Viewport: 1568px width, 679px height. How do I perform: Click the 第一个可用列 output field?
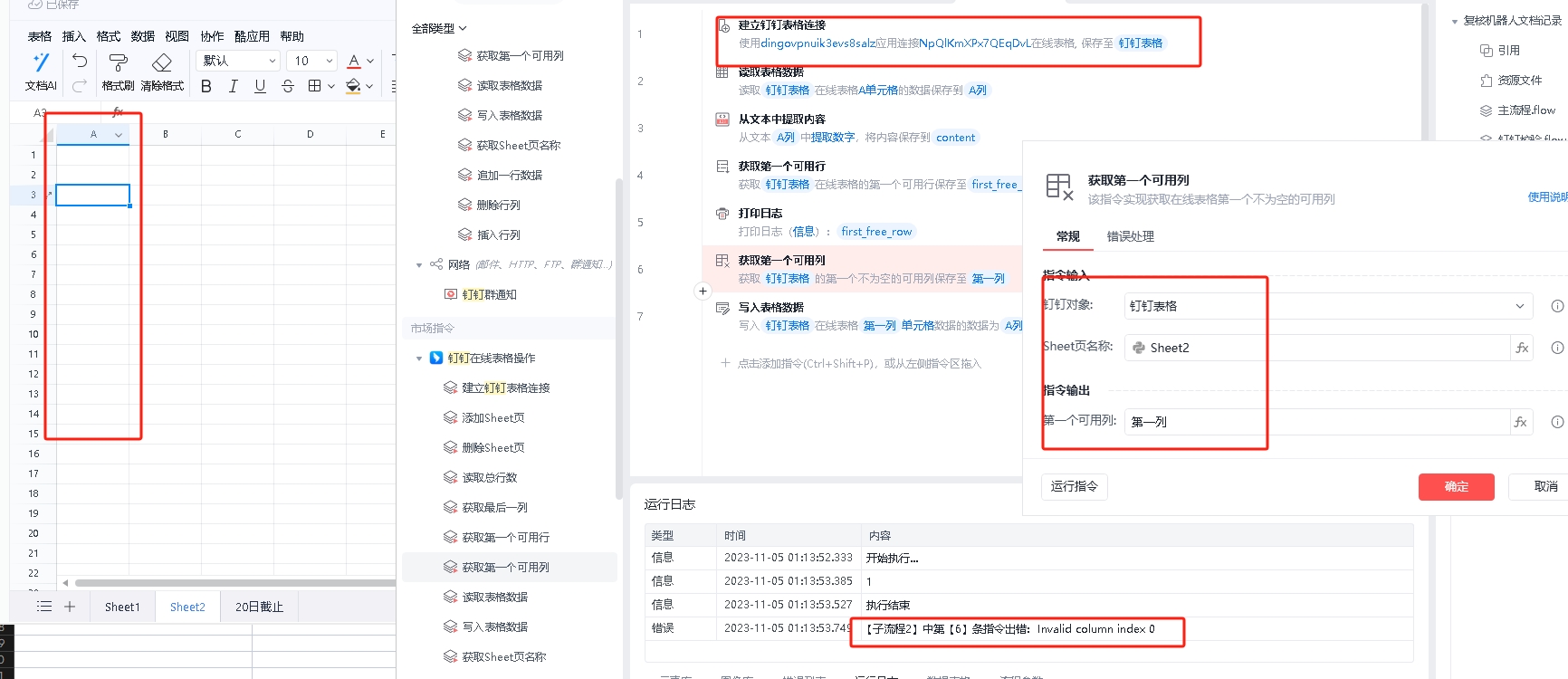coord(1317,422)
